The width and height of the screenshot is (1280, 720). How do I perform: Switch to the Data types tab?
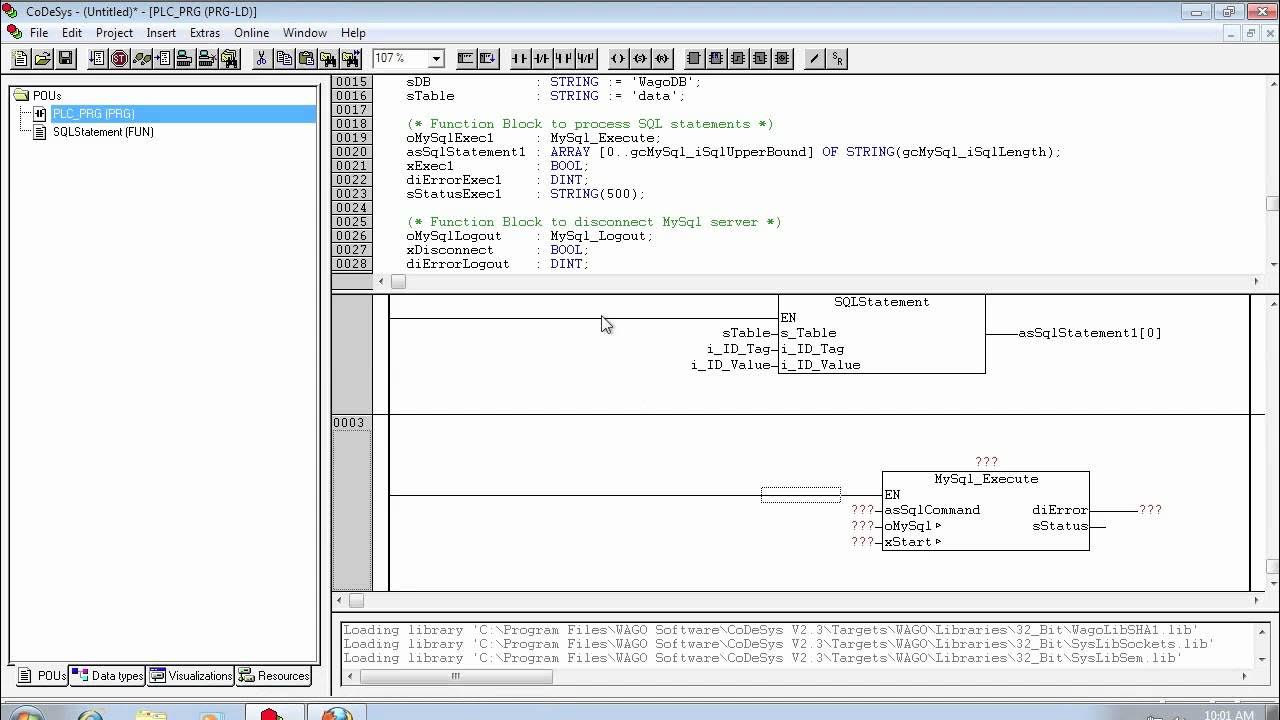pyautogui.click(x=108, y=676)
